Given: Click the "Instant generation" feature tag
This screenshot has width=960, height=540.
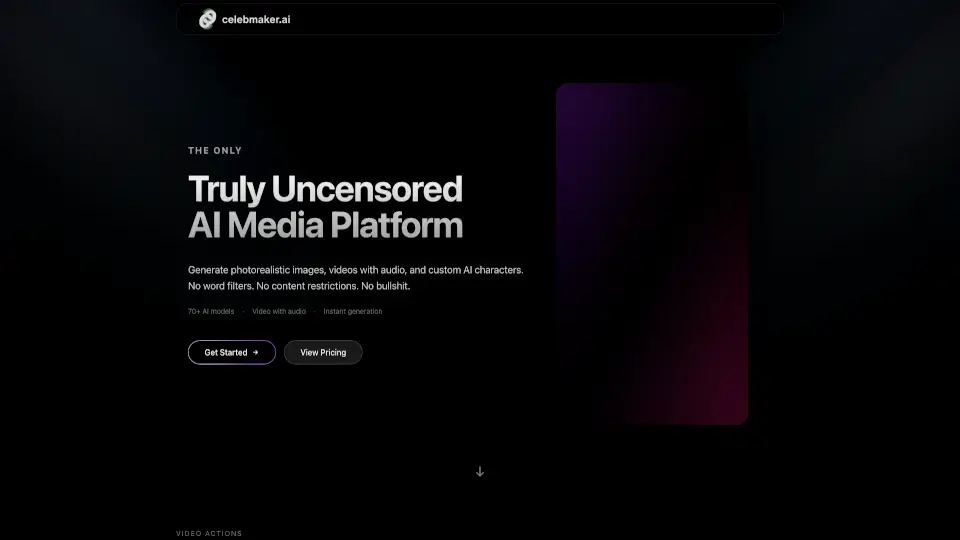Looking at the screenshot, I should click(352, 311).
